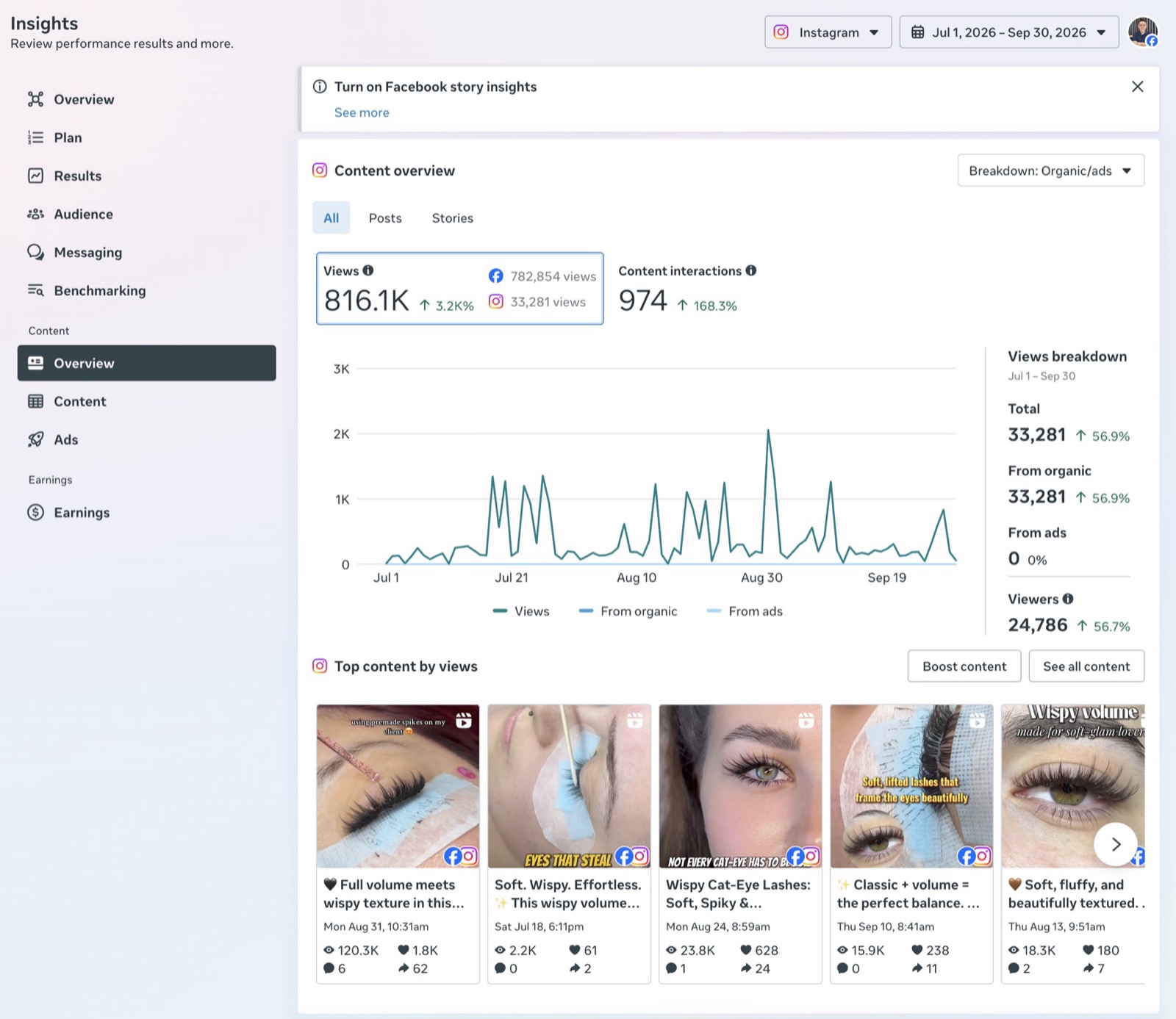Click the Messaging chat bubble icon
This screenshot has height=1019, width=1176.
point(35,252)
